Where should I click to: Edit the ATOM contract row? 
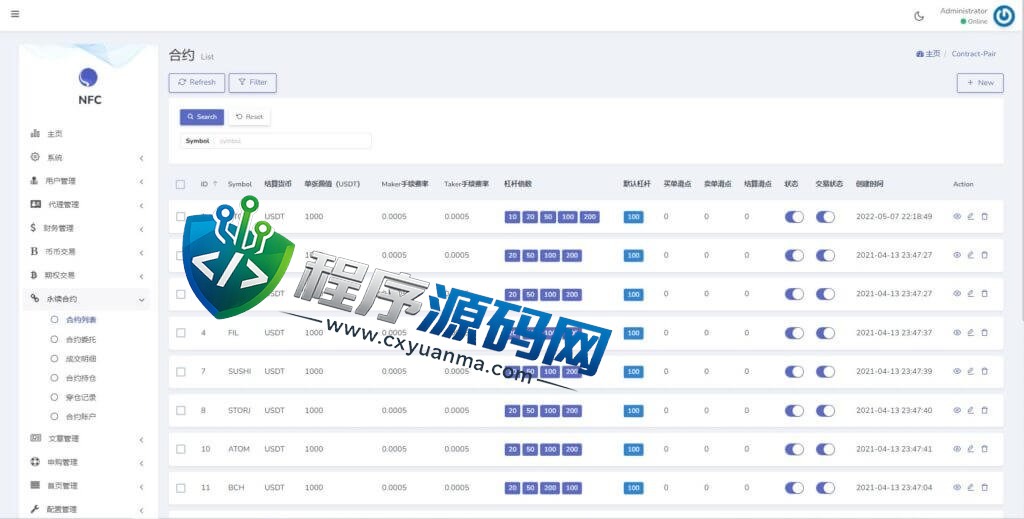(x=970, y=449)
